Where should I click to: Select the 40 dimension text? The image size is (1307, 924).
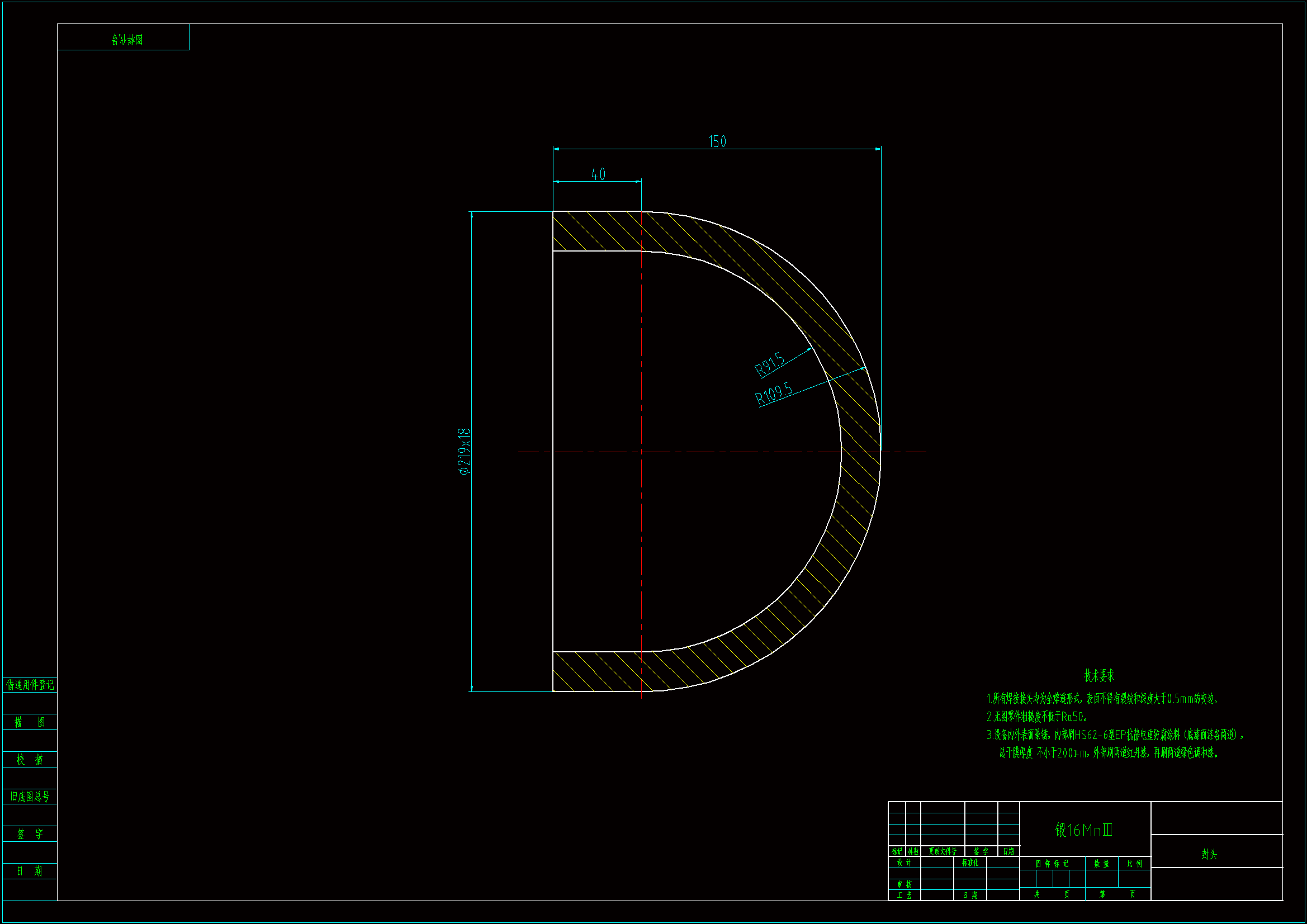click(x=598, y=174)
